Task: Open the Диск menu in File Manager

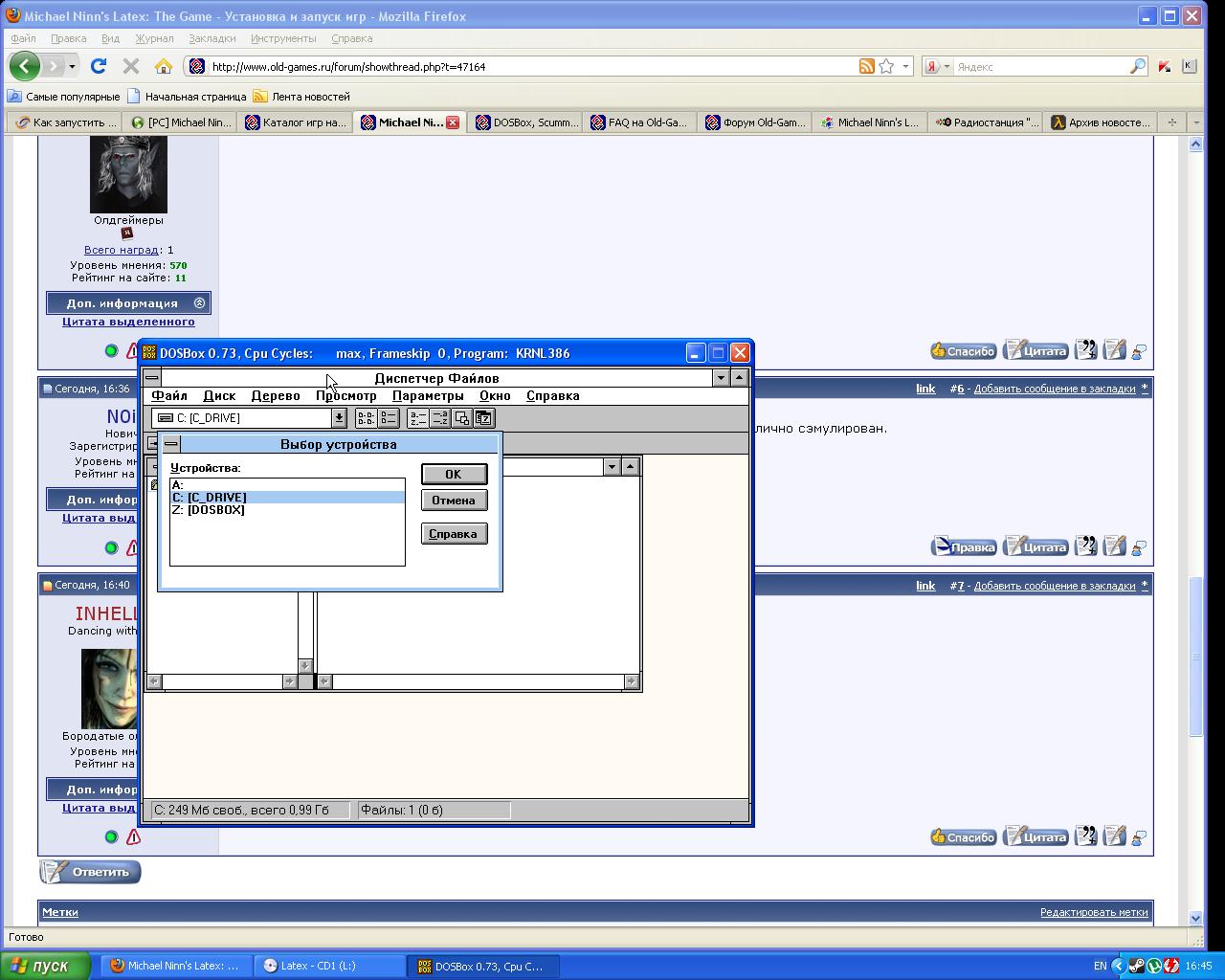Action: [219, 395]
